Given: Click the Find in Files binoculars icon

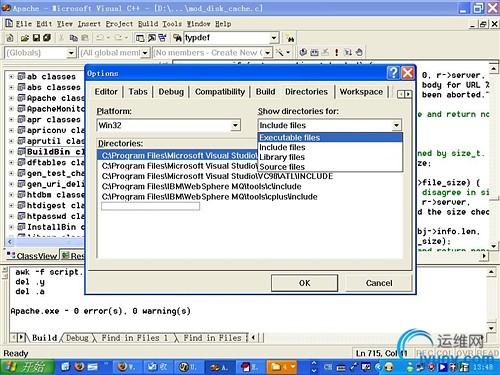Looking at the screenshot, I should pos(177,38).
